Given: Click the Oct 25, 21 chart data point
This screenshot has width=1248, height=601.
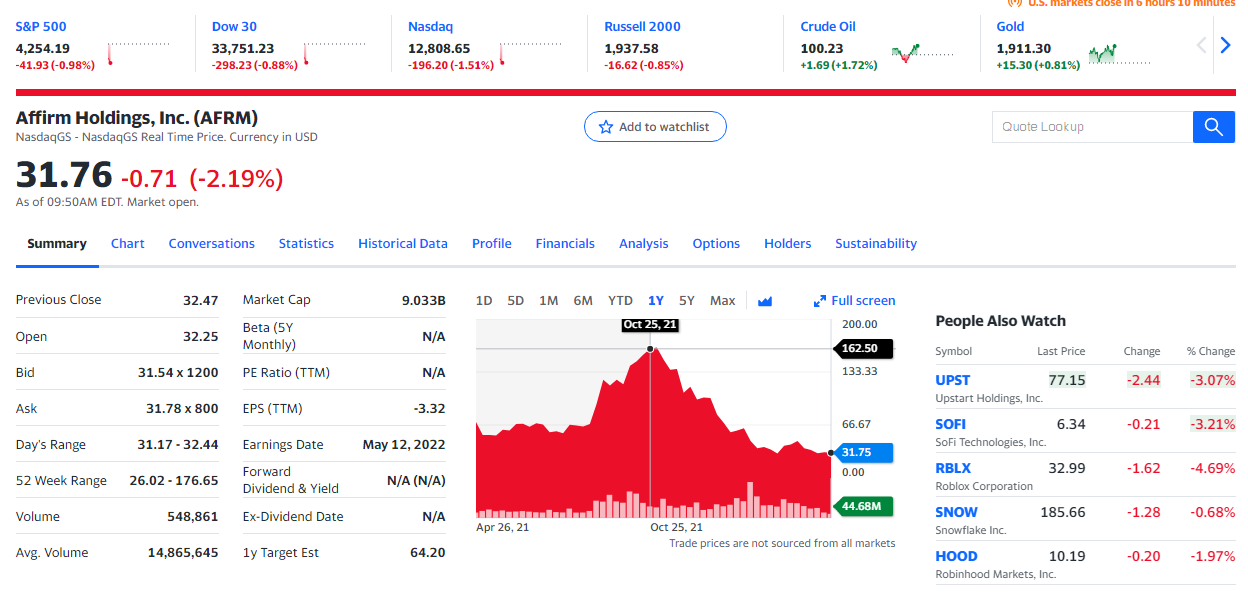Looking at the screenshot, I should (651, 348).
